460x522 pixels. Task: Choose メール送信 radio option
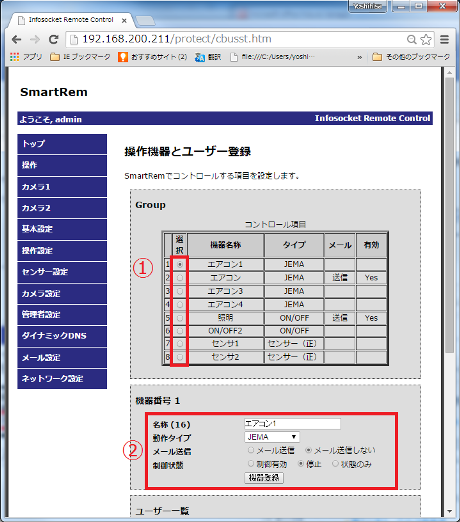(x=251, y=450)
